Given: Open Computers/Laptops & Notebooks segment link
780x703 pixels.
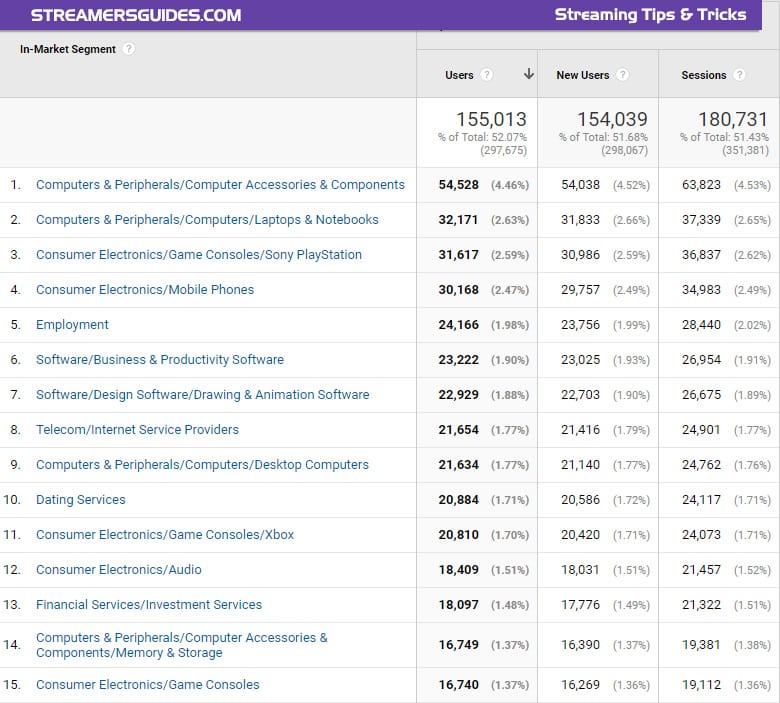Looking at the screenshot, I should point(207,219).
